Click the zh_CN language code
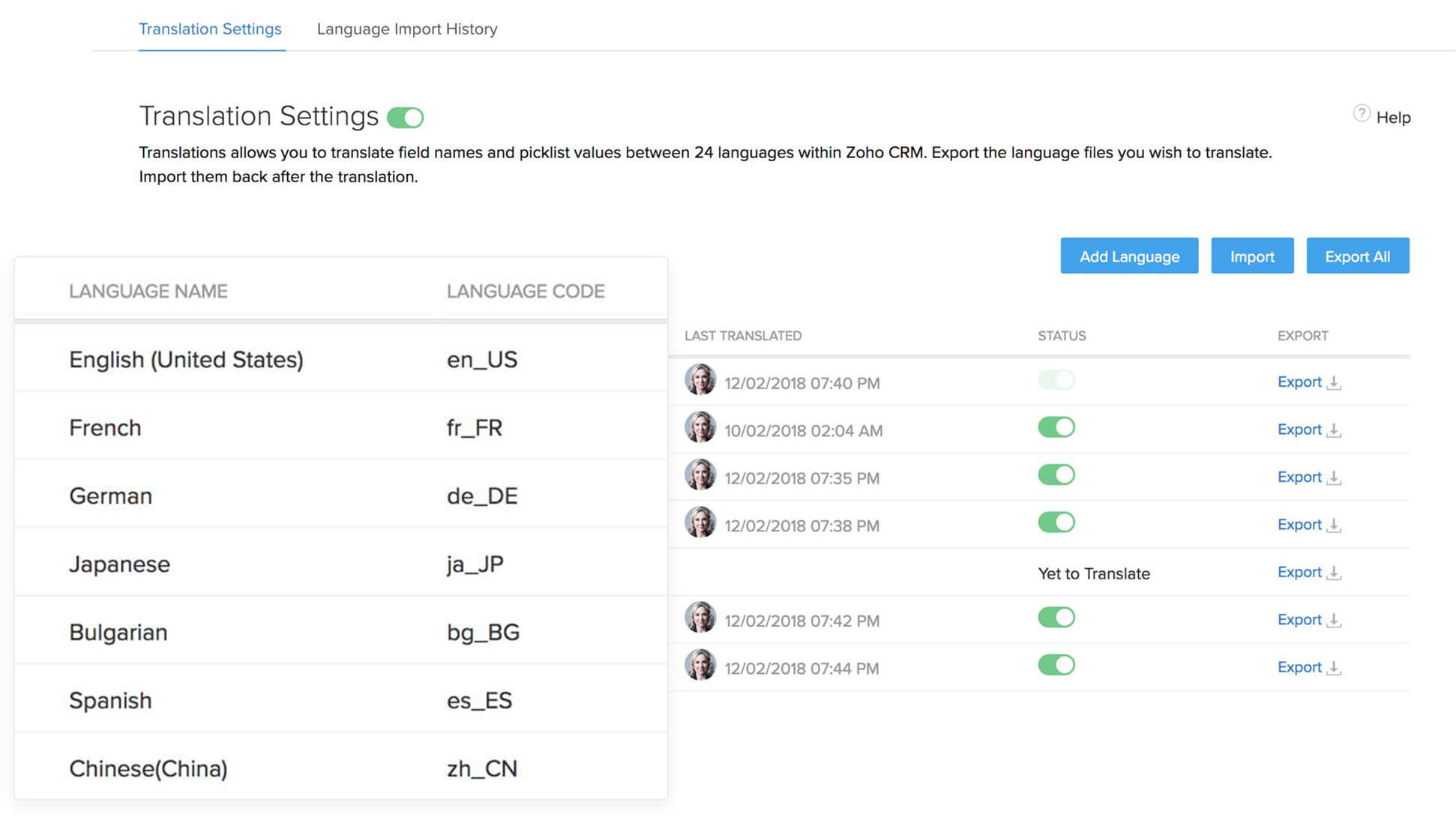Image resolution: width=1456 pixels, height=820 pixels. [x=481, y=769]
